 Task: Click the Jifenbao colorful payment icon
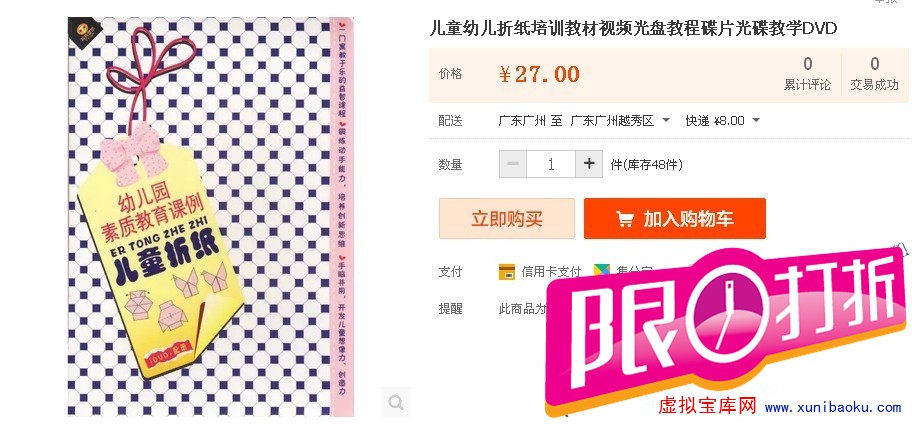point(601,271)
